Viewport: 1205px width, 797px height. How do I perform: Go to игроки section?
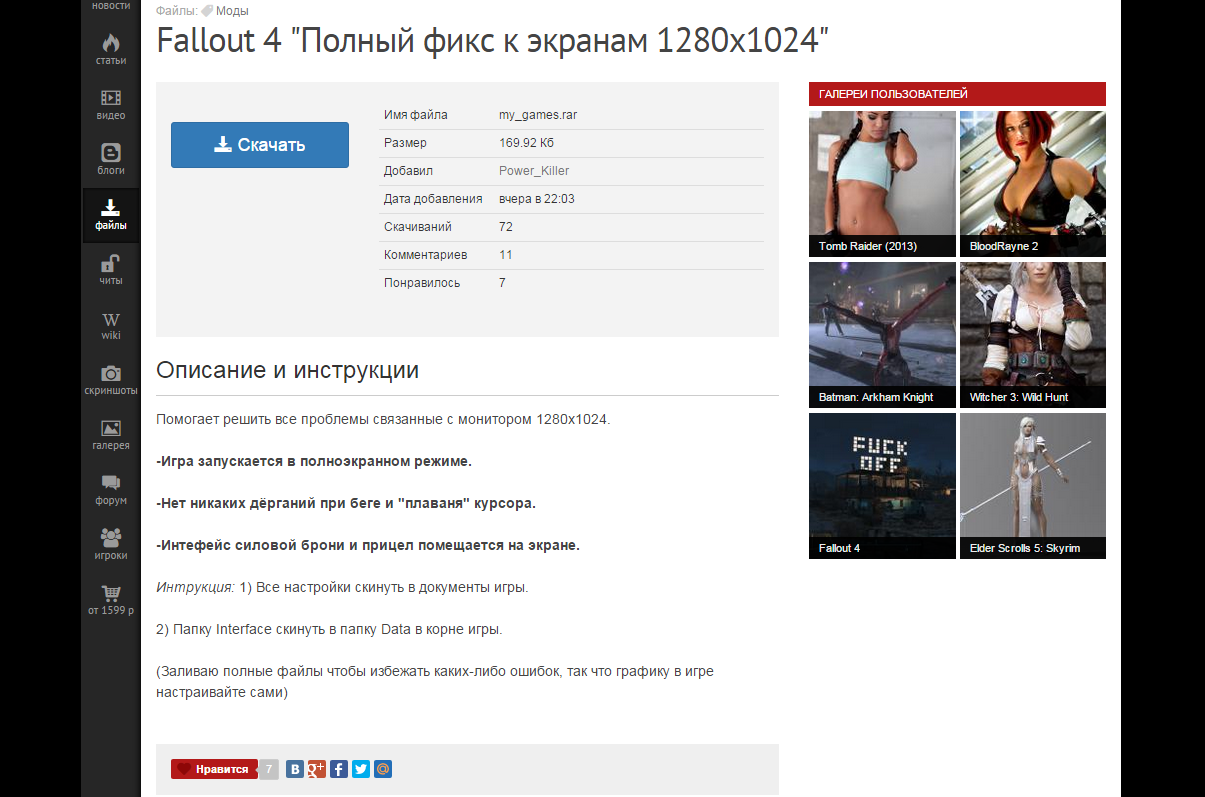pyautogui.click(x=111, y=545)
